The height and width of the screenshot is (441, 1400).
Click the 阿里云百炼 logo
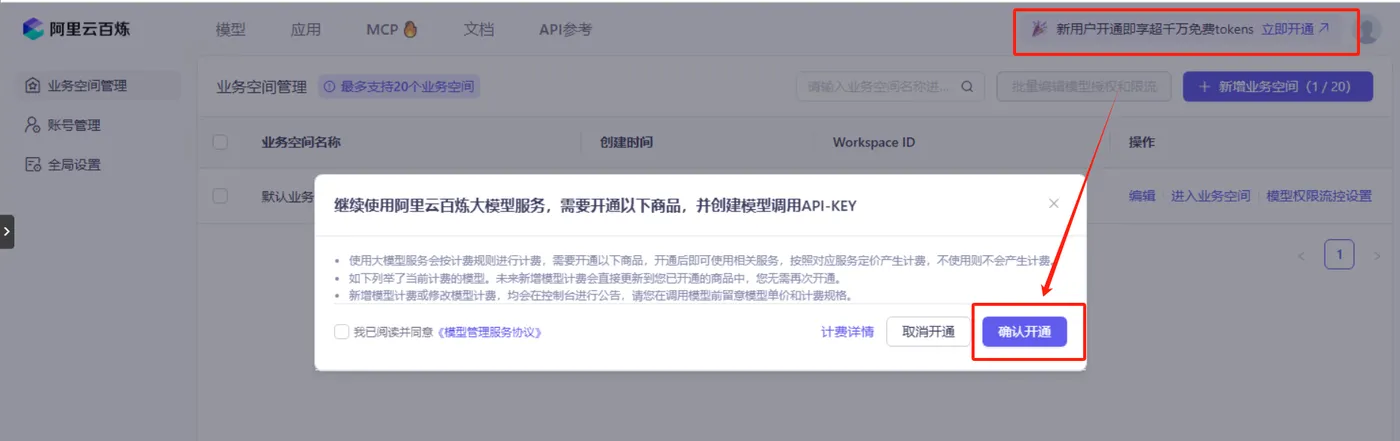point(75,29)
